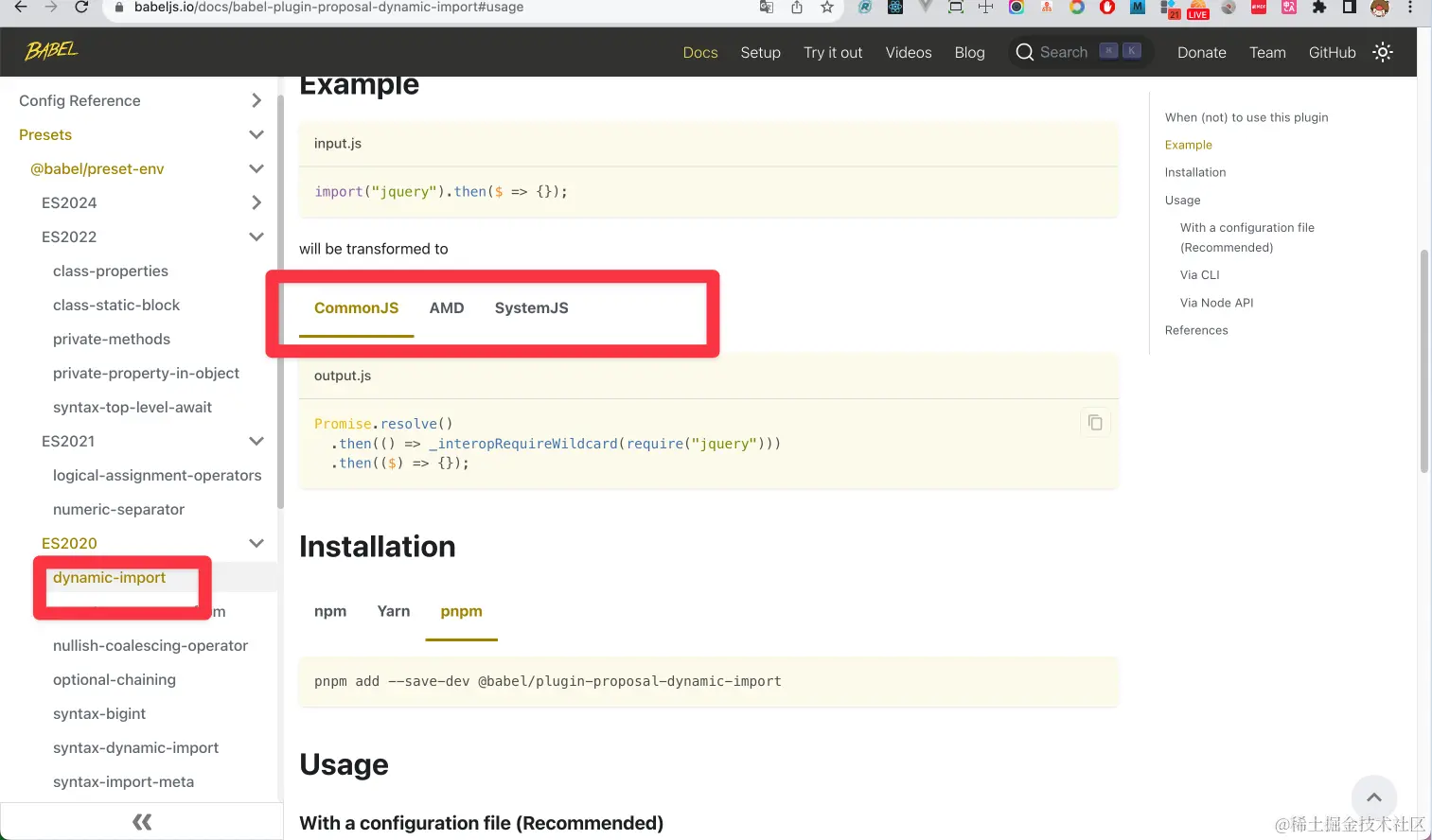Select the npm installation tab
The image size is (1432, 840).
[330, 611]
